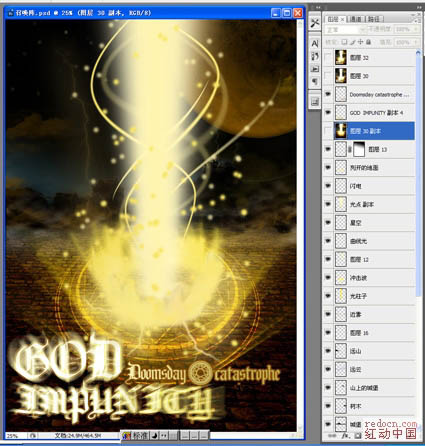Open the Layer Comps icon in dock
The width and height of the screenshot is (425, 446).
click(315, 102)
